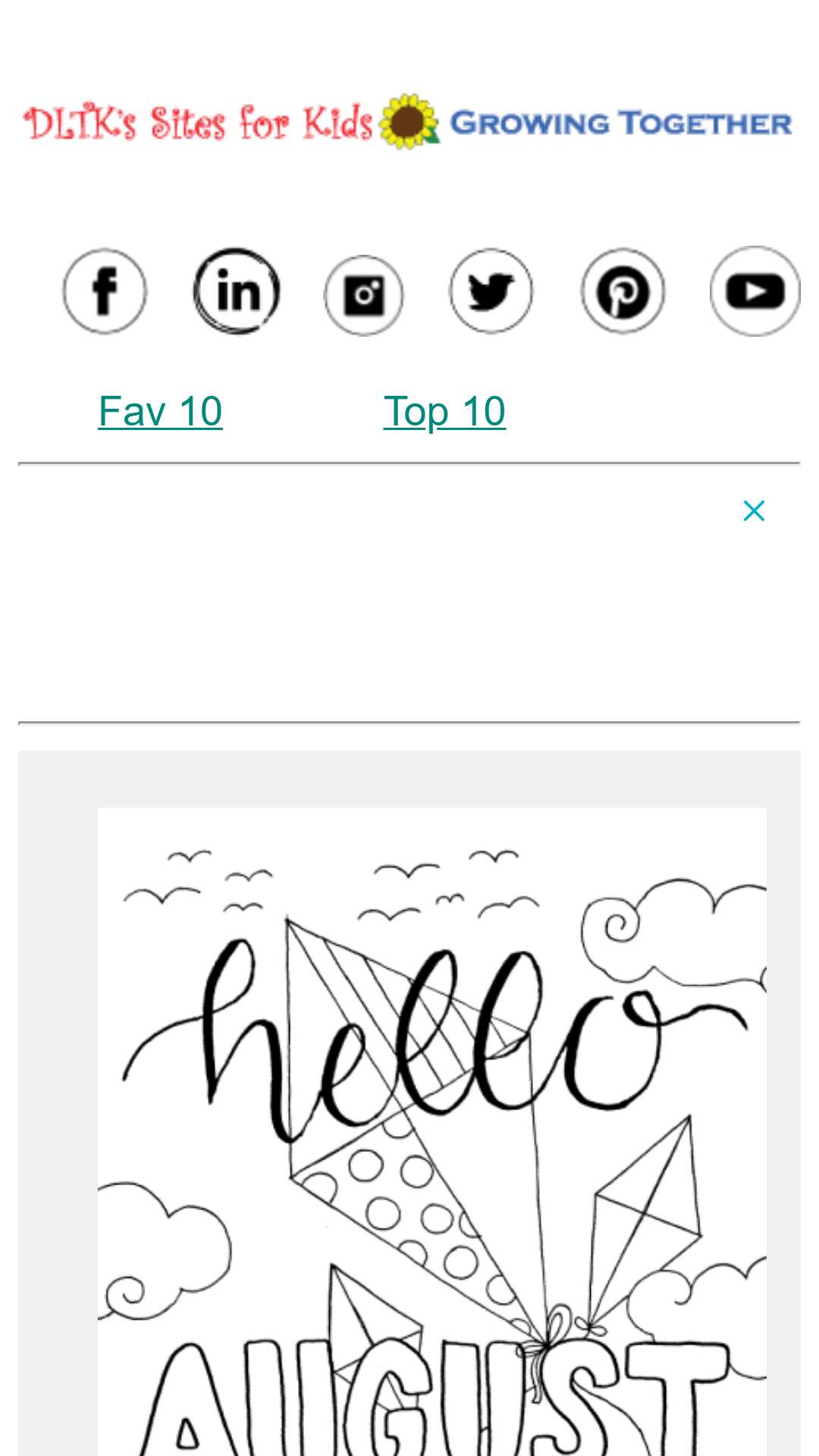
Task: Visit the Instagram page via camera icon
Action: coord(364,295)
